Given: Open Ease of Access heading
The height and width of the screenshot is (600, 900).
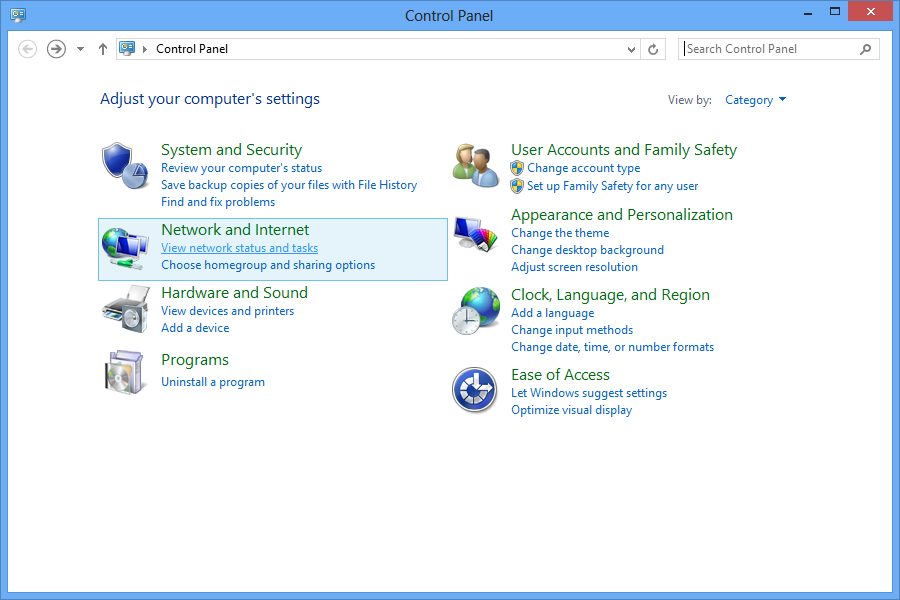Looking at the screenshot, I should tap(560, 375).
